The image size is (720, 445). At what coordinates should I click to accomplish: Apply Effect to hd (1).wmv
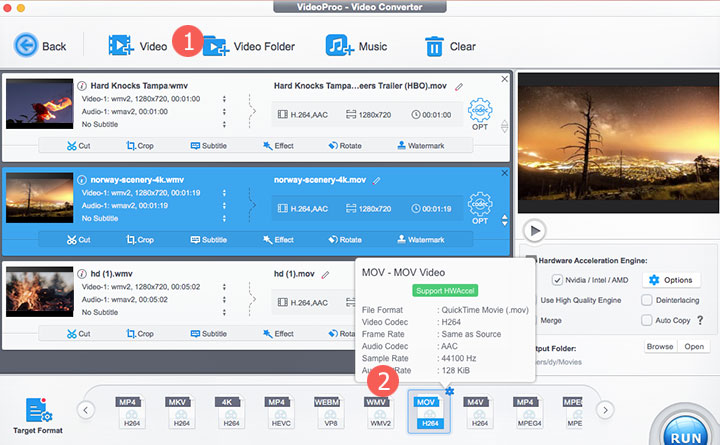tap(278, 334)
